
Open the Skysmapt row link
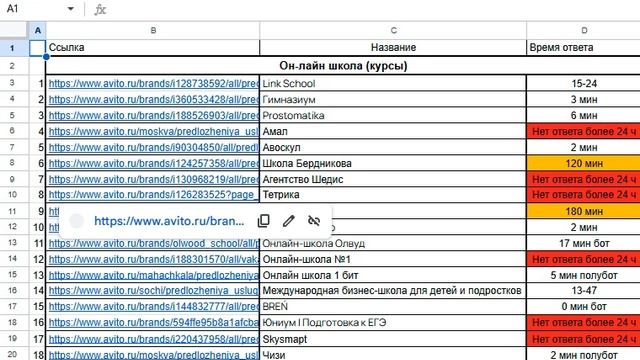[x=153, y=339]
